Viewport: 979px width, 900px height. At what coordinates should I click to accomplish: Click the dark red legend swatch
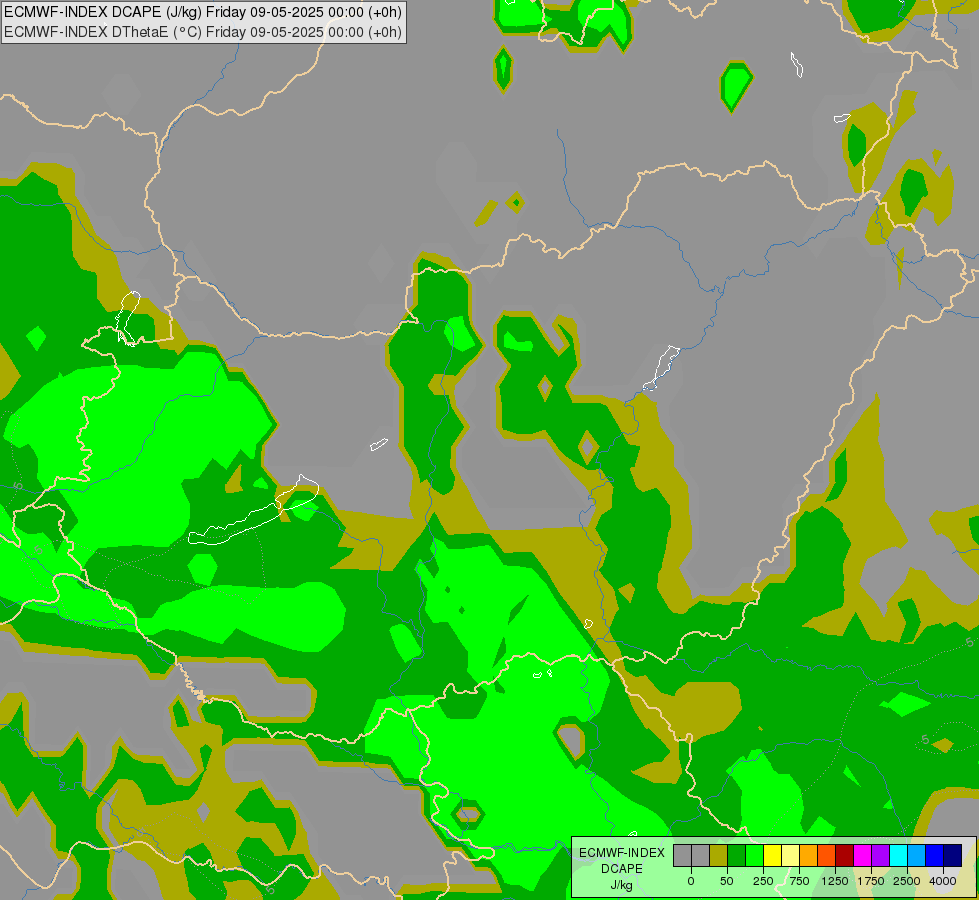[x=845, y=855]
